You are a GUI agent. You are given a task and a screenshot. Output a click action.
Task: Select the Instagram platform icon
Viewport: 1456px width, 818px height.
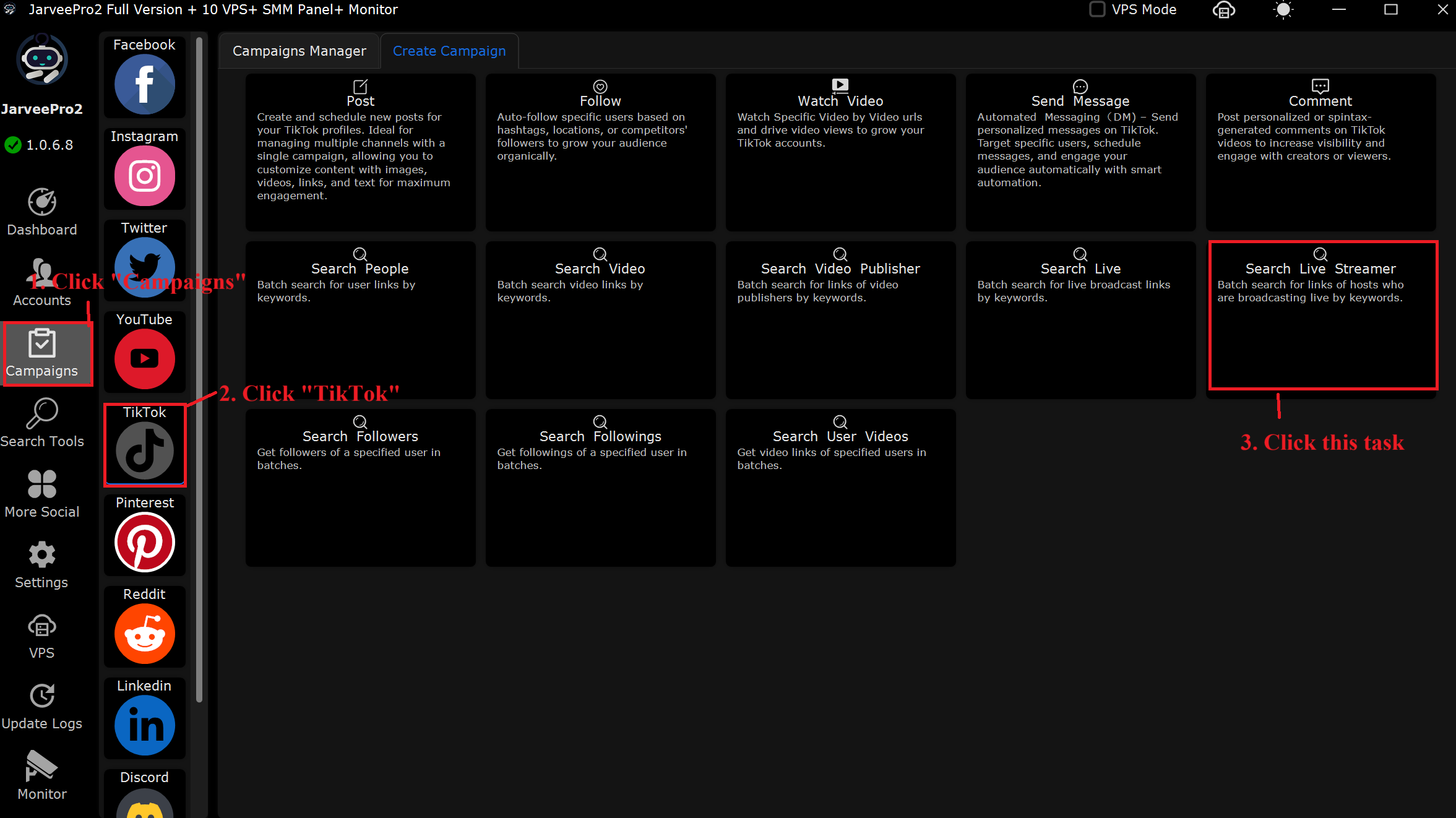click(x=144, y=176)
